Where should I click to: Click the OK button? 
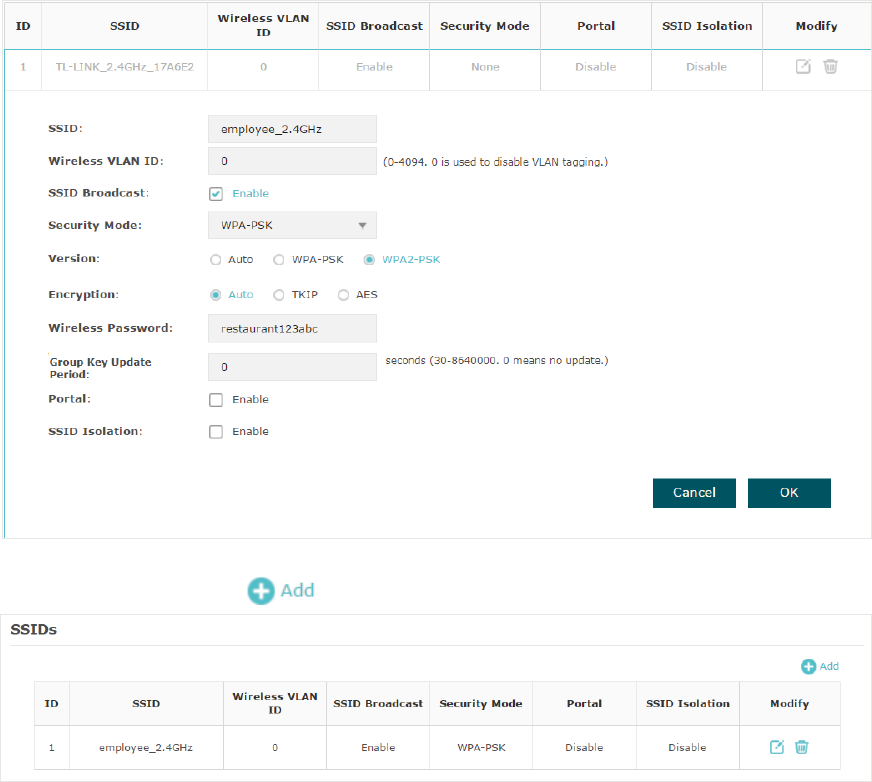(789, 493)
